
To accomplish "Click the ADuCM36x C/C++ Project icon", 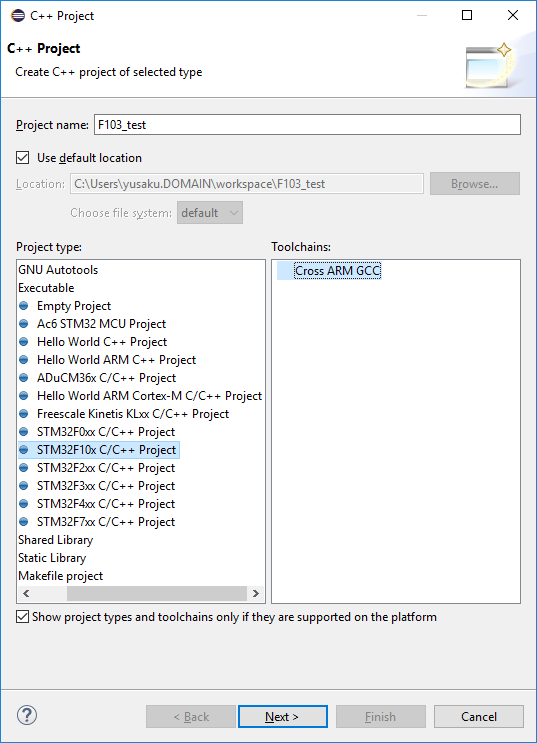I will pyautogui.click(x=24, y=378).
